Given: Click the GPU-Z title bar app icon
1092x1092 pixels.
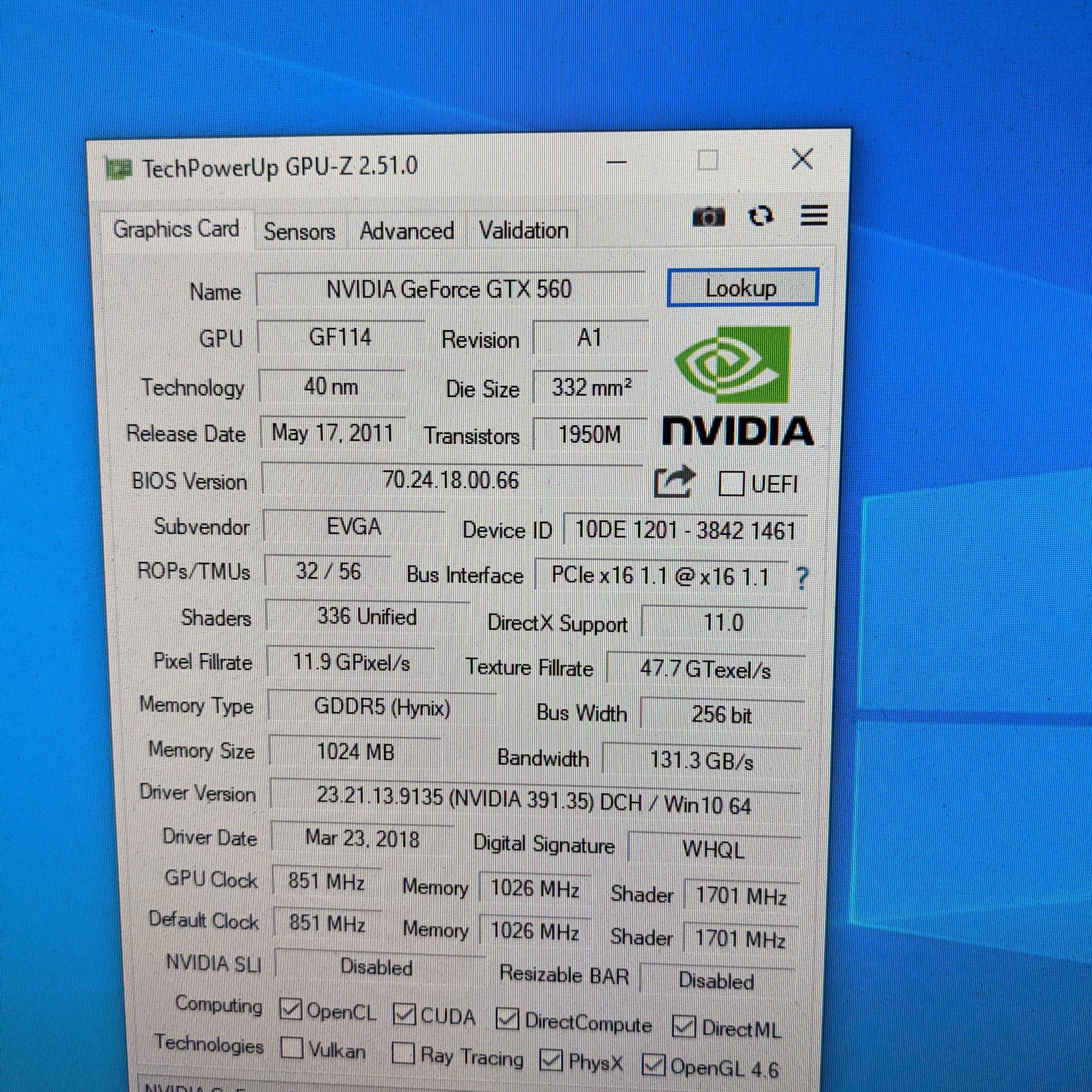Looking at the screenshot, I should tap(119, 168).
